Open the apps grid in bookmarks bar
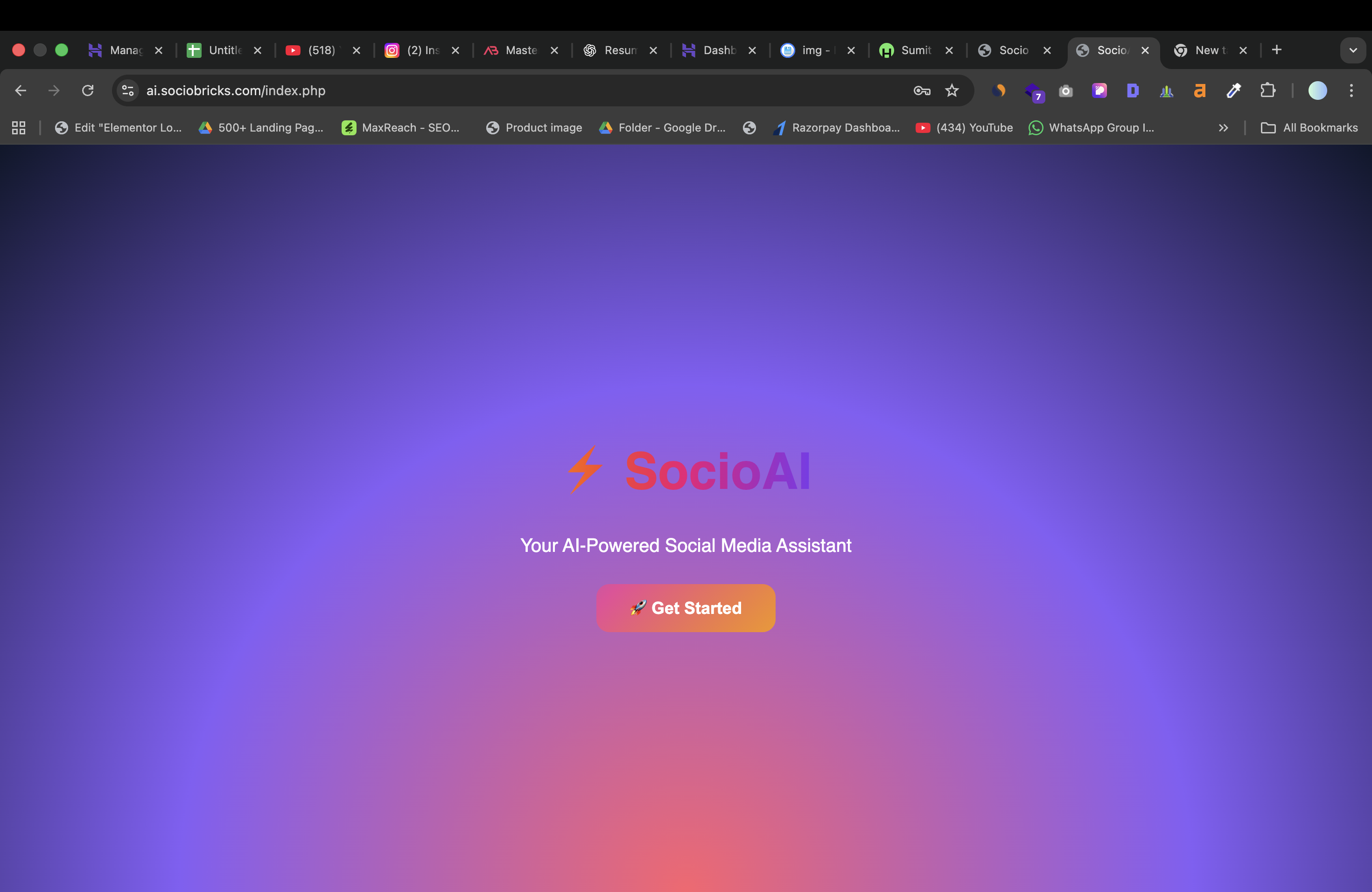This screenshot has width=1372, height=892. click(x=19, y=128)
